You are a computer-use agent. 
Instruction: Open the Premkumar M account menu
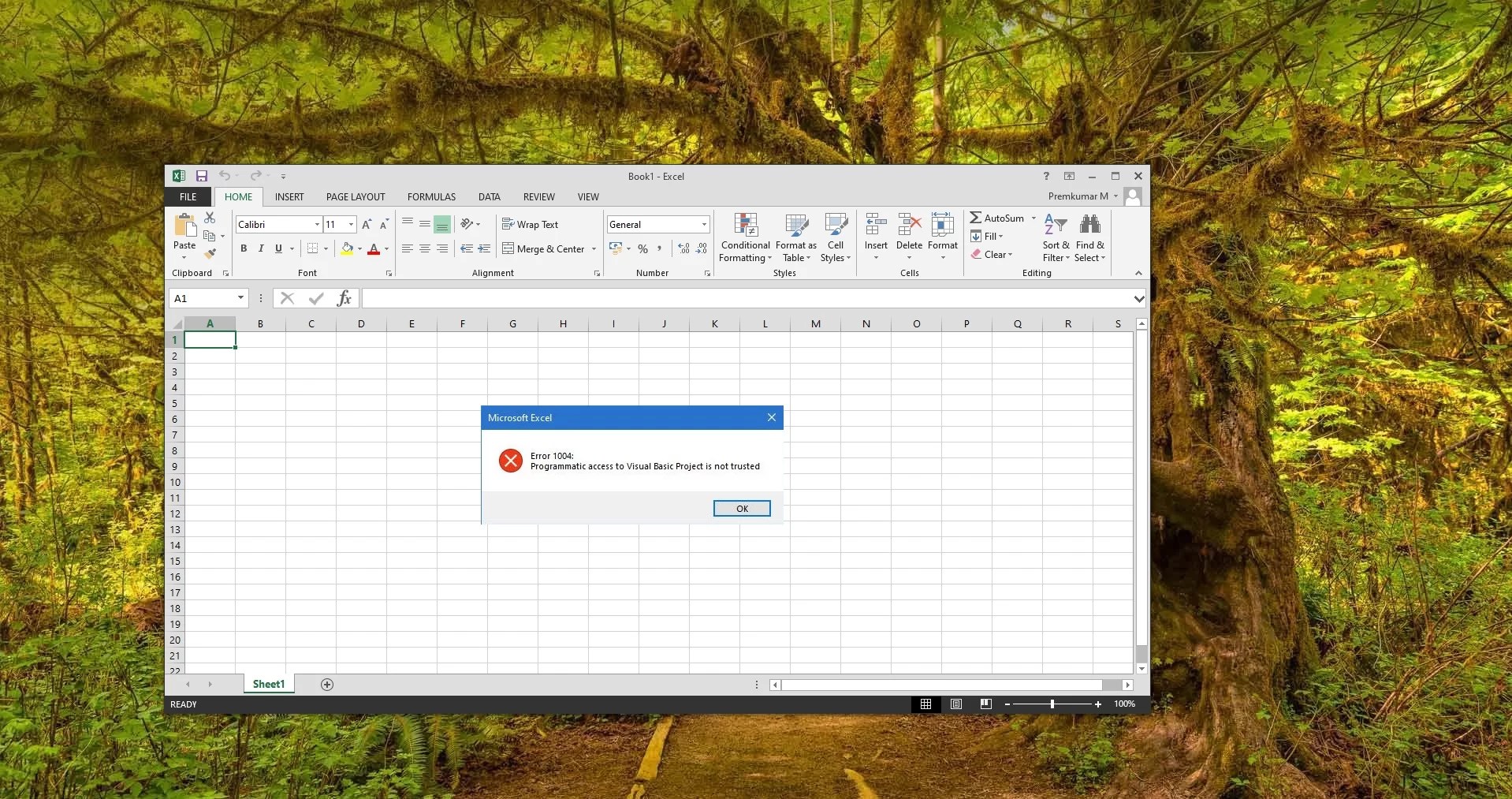point(1082,196)
